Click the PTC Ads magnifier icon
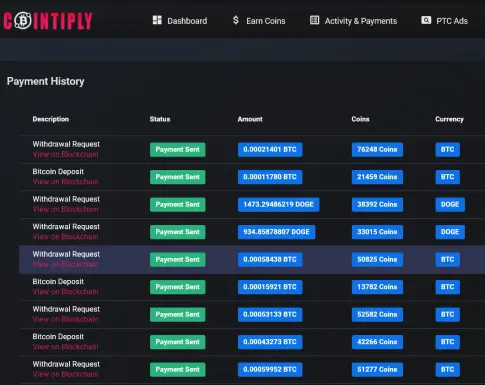The height and width of the screenshot is (385, 485). point(426,20)
